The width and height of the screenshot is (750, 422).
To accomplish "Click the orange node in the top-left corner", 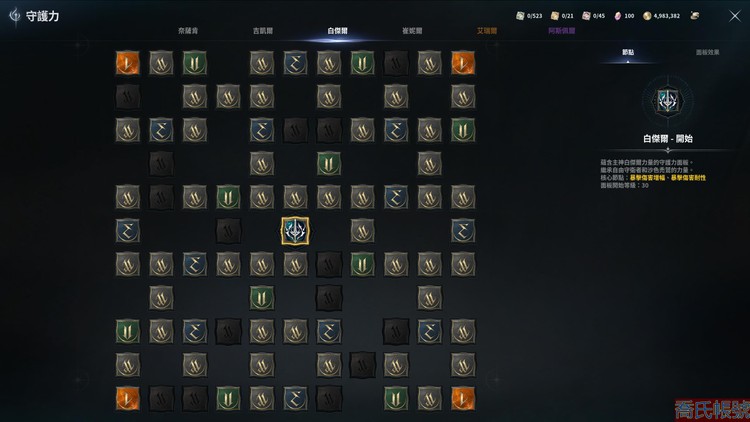I will pos(128,63).
